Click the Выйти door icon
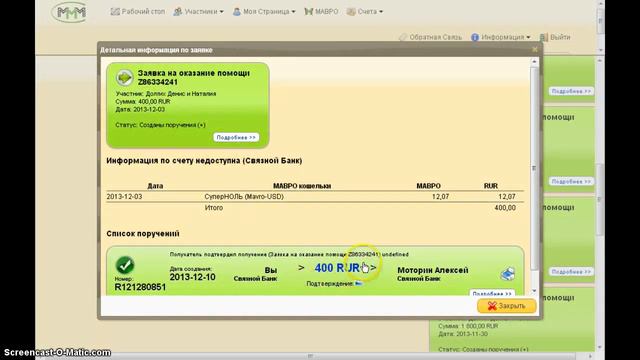Image resolution: width=640 pixels, height=360 pixels. click(544, 37)
